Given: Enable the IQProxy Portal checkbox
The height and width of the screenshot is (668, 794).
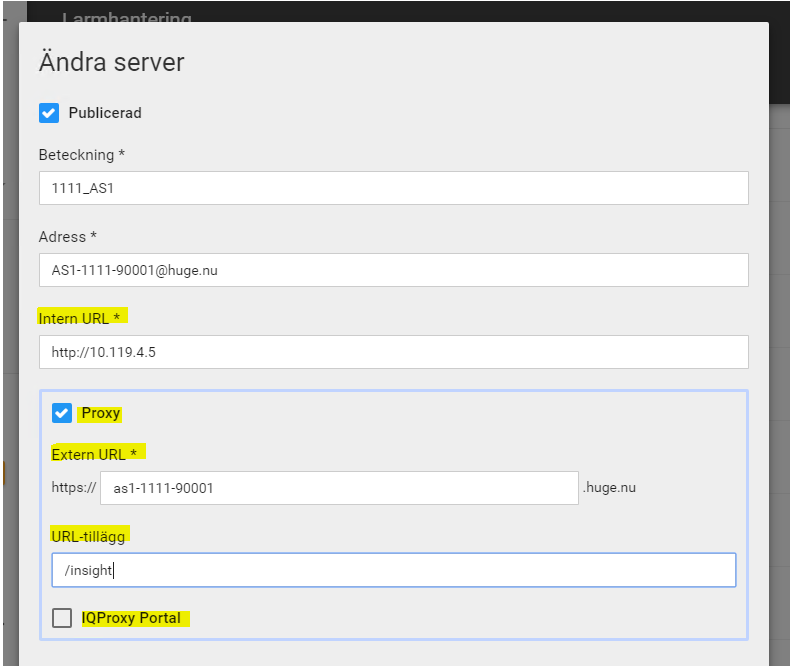Looking at the screenshot, I should point(62,618).
